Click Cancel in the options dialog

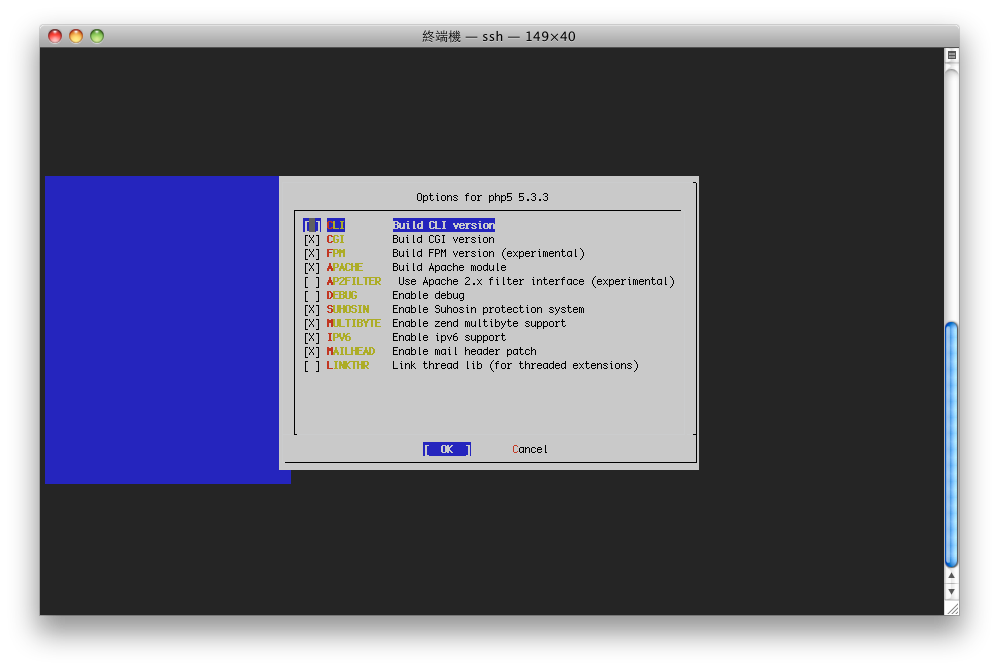pos(529,450)
